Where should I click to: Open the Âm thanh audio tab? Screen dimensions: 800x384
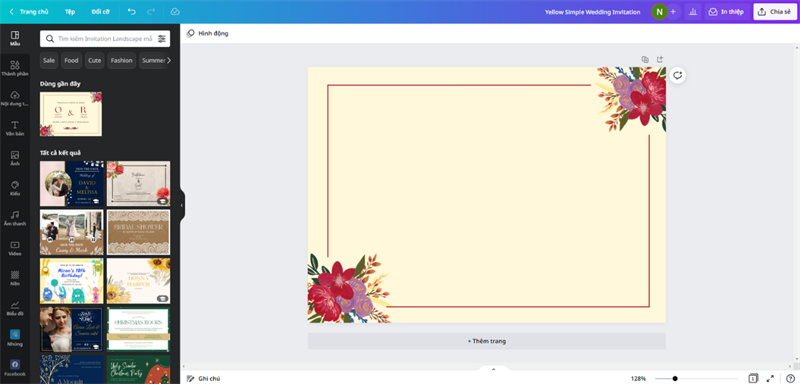pos(15,218)
